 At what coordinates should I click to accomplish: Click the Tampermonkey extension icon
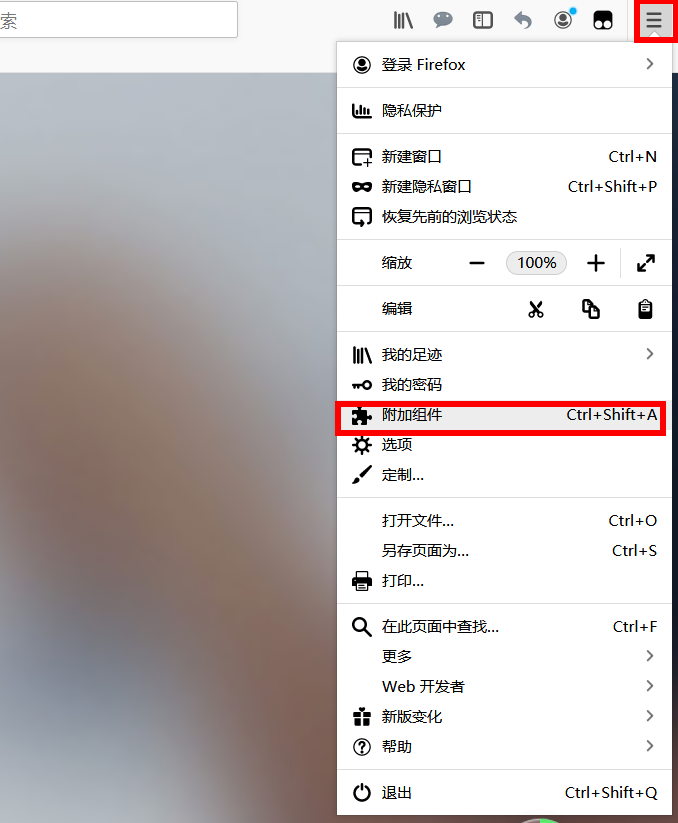(x=603, y=20)
